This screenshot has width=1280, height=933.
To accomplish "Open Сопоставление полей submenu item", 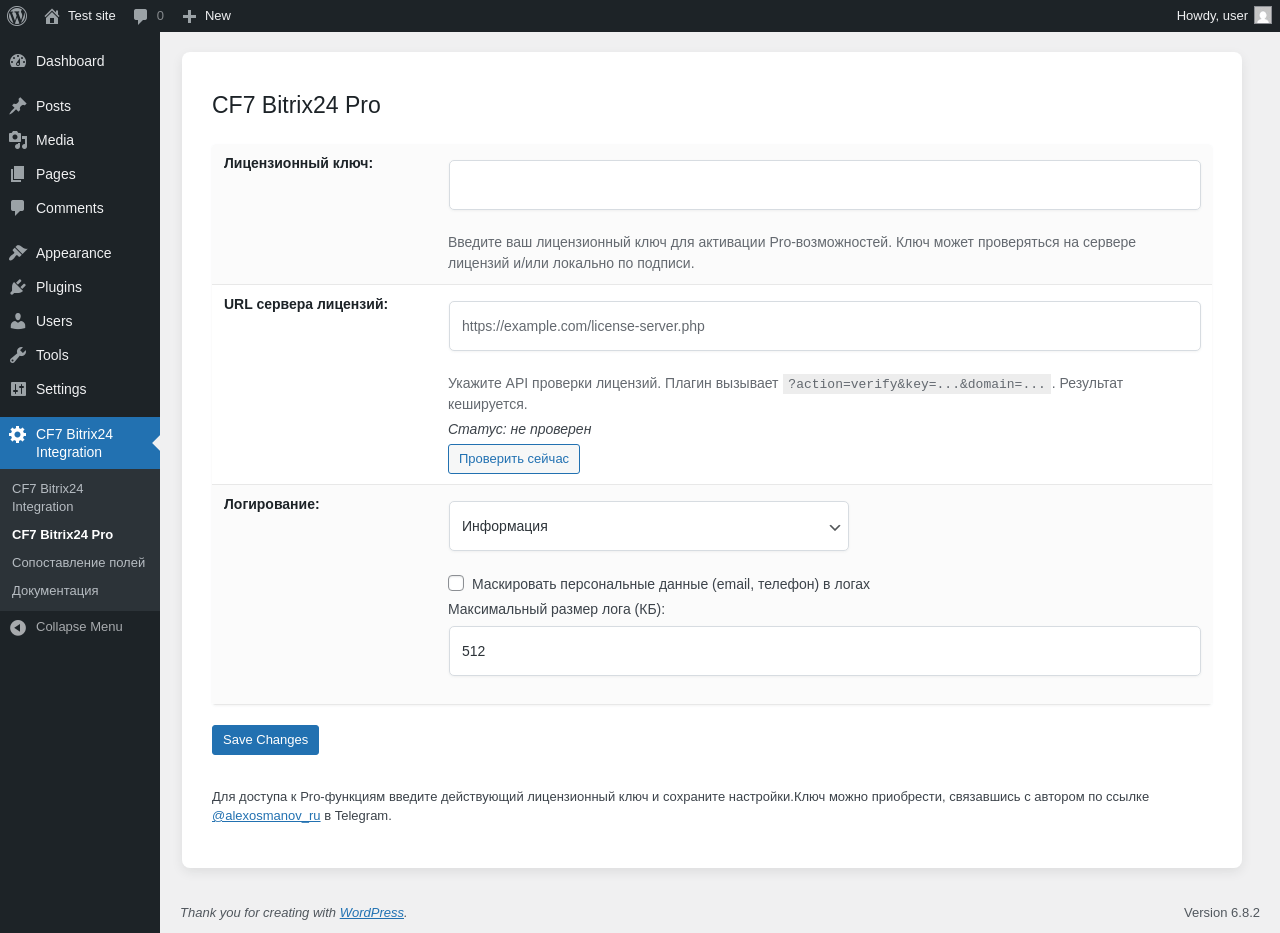I will pyautogui.click(x=78, y=563).
